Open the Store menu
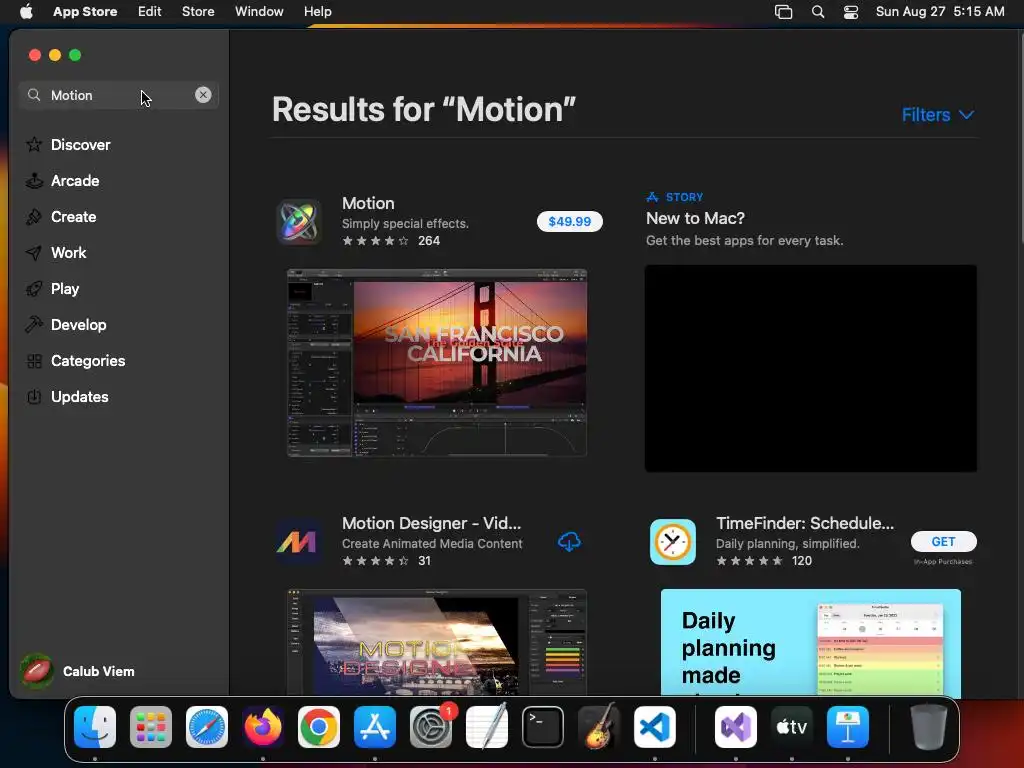Viewport: 1024px width, 768px height. pyautogui.click(x=198, y=11)
